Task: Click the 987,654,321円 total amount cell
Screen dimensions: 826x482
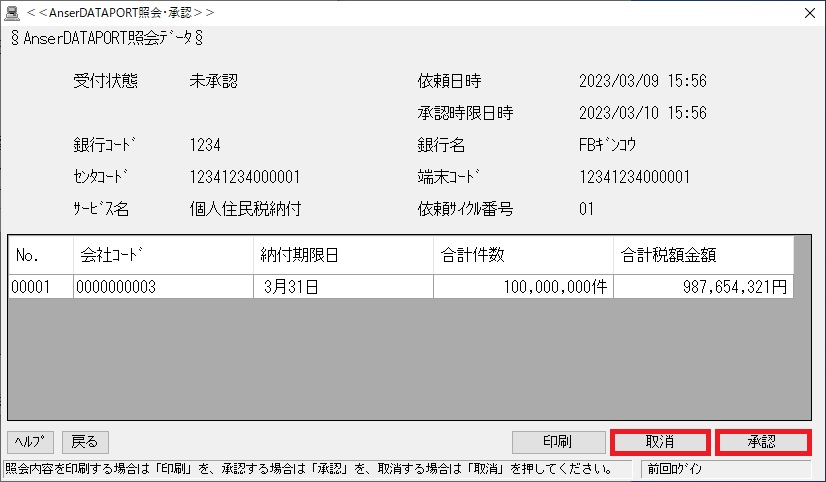Action: 703,287
